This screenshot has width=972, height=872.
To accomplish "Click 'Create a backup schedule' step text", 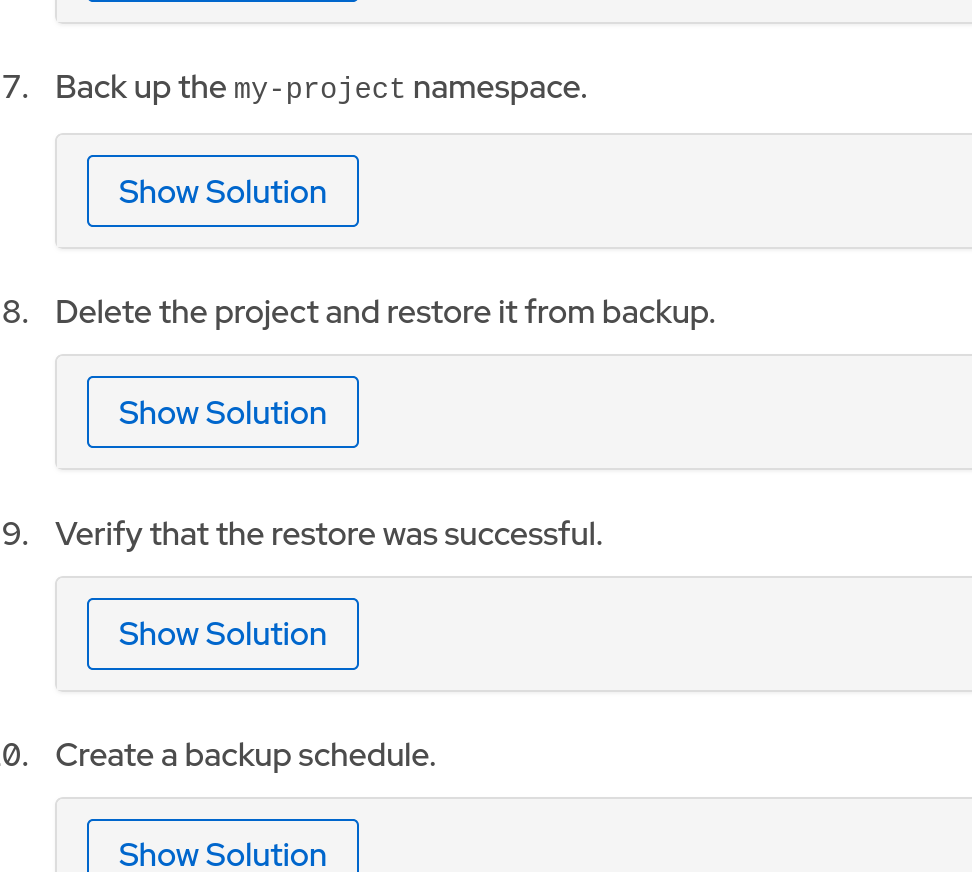I will coord(245,755).
